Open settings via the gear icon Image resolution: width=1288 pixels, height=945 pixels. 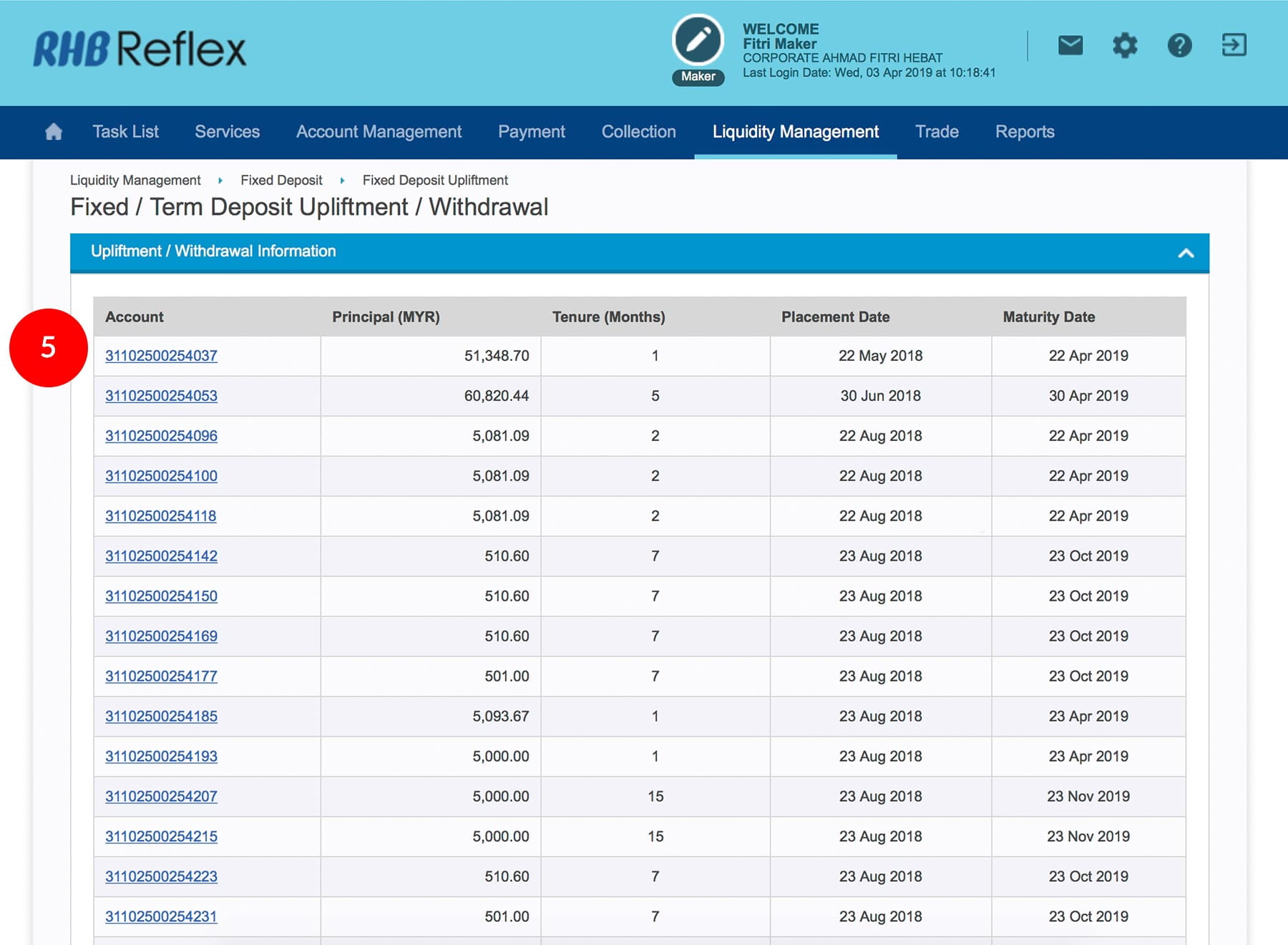[1124, 46]
